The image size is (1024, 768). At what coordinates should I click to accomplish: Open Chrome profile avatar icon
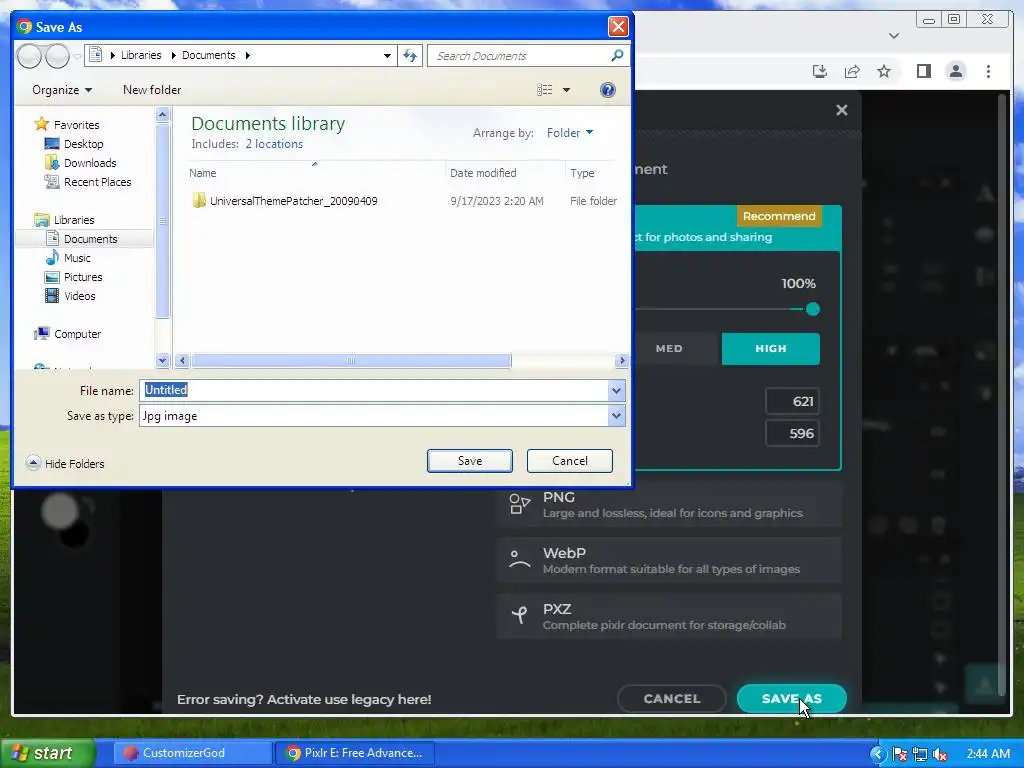(956, 71)
